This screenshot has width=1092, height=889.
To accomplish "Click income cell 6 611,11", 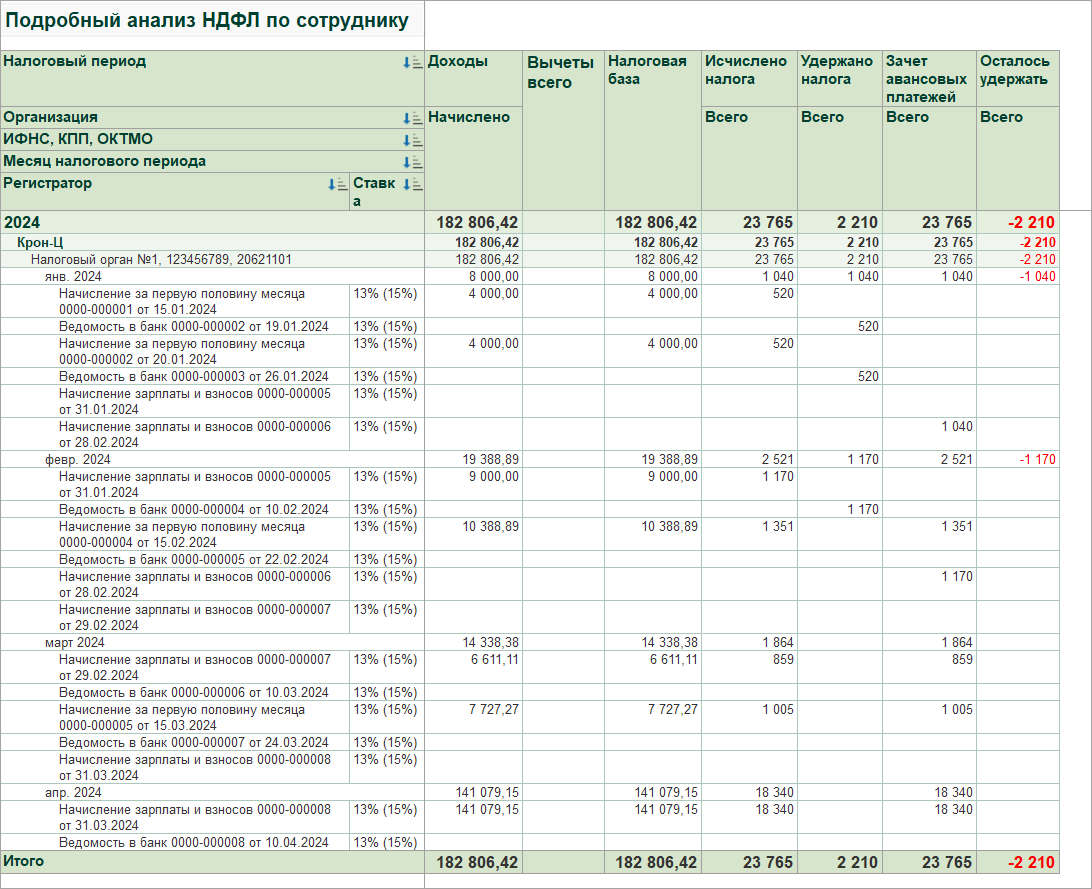I will point(494,660).
